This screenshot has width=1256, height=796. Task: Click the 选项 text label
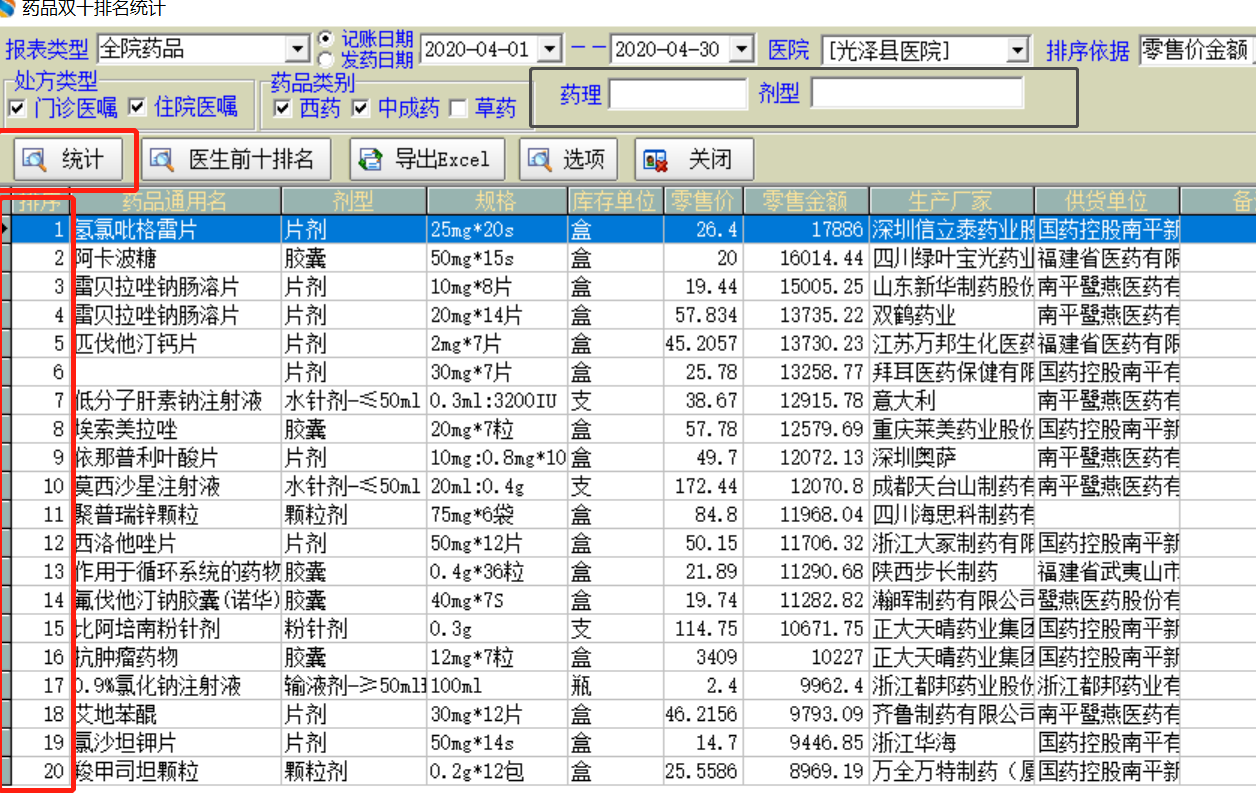[583, 160]
